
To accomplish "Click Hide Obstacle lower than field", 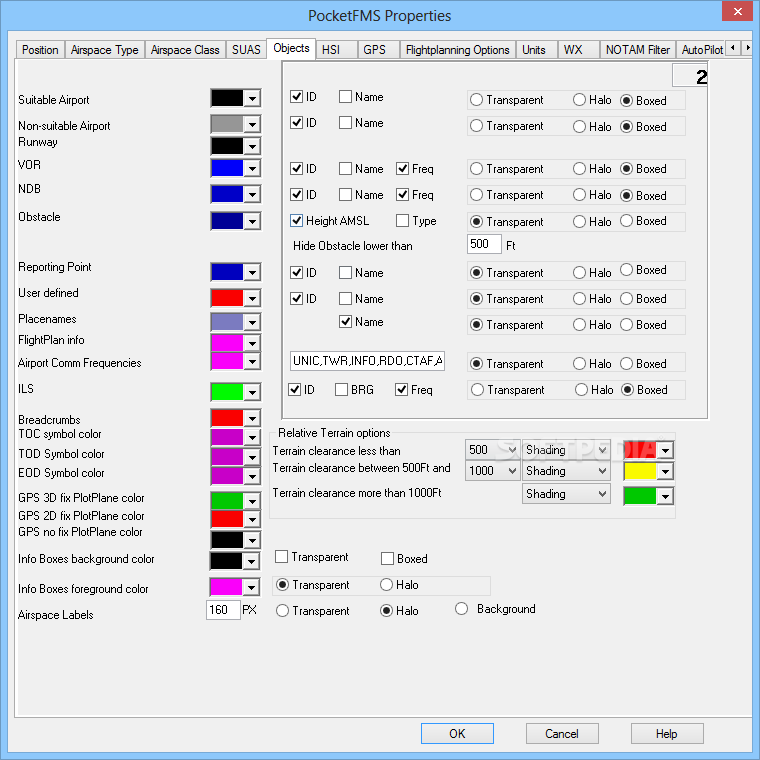I will 484,244.
